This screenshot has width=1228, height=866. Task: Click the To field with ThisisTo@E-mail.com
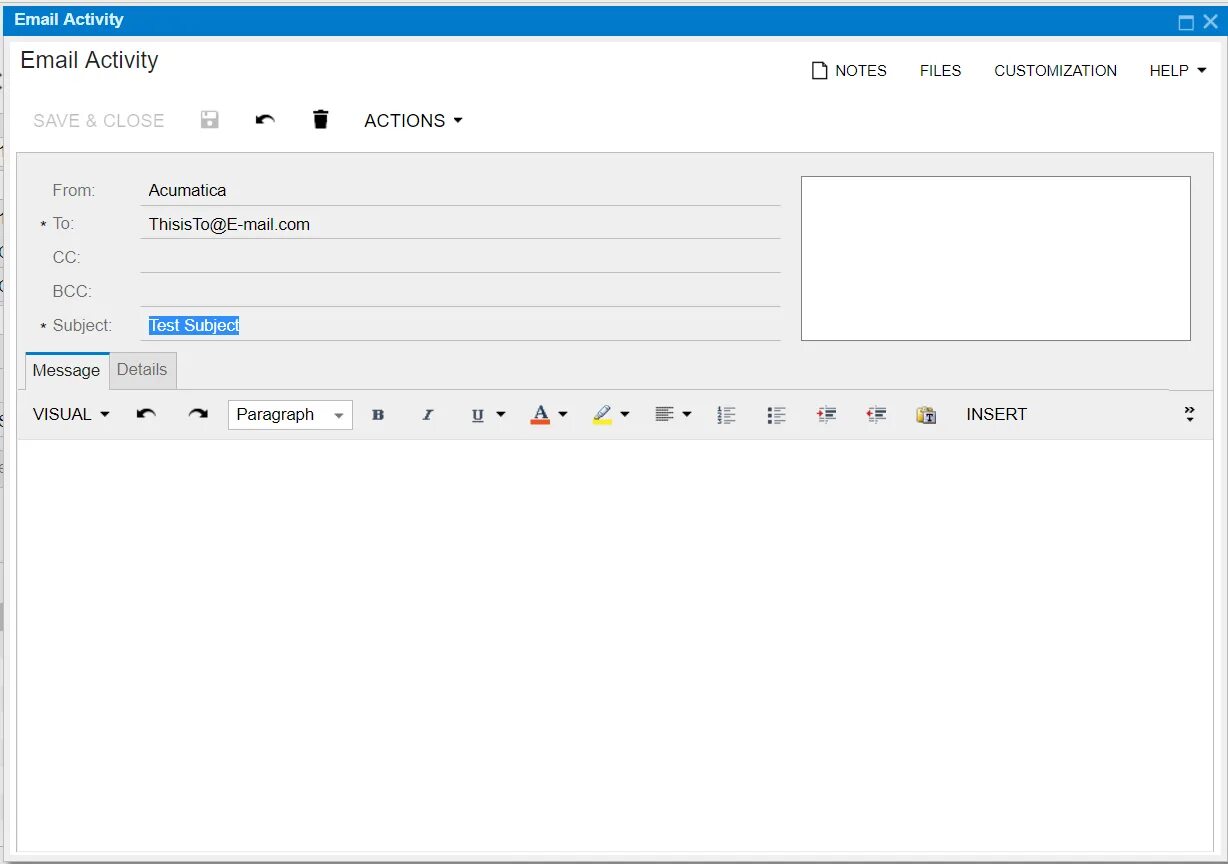pos(460,224)
